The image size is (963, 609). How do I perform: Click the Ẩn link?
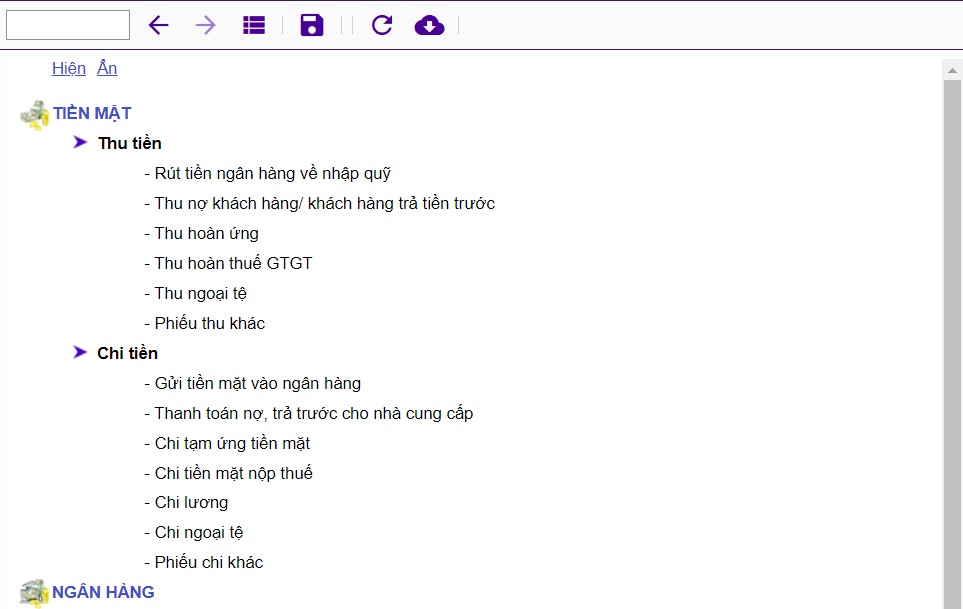tap(107, 68)
